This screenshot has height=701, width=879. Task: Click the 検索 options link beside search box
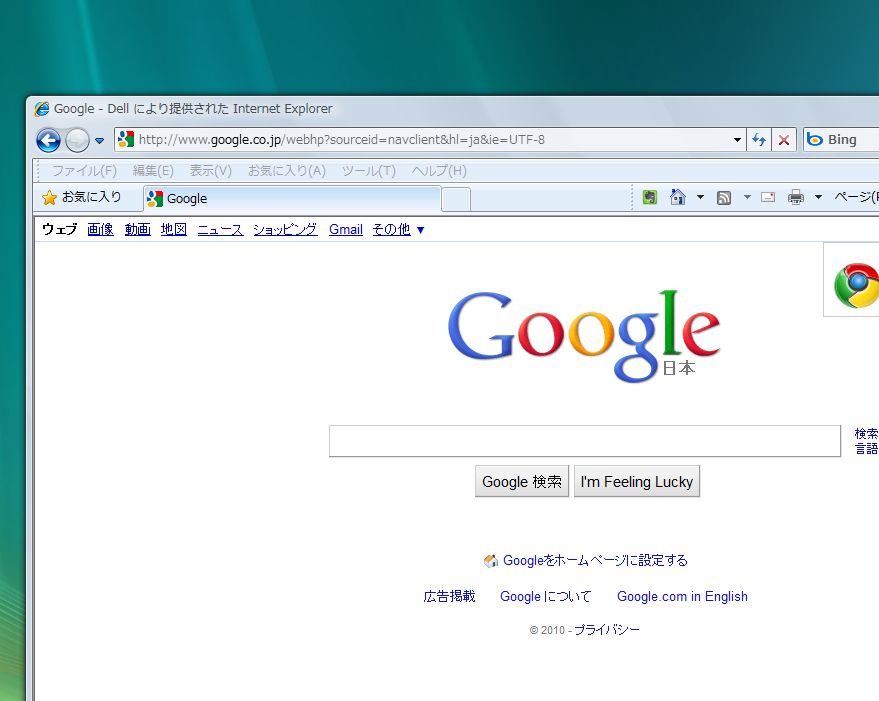click(x=866, y=433)
